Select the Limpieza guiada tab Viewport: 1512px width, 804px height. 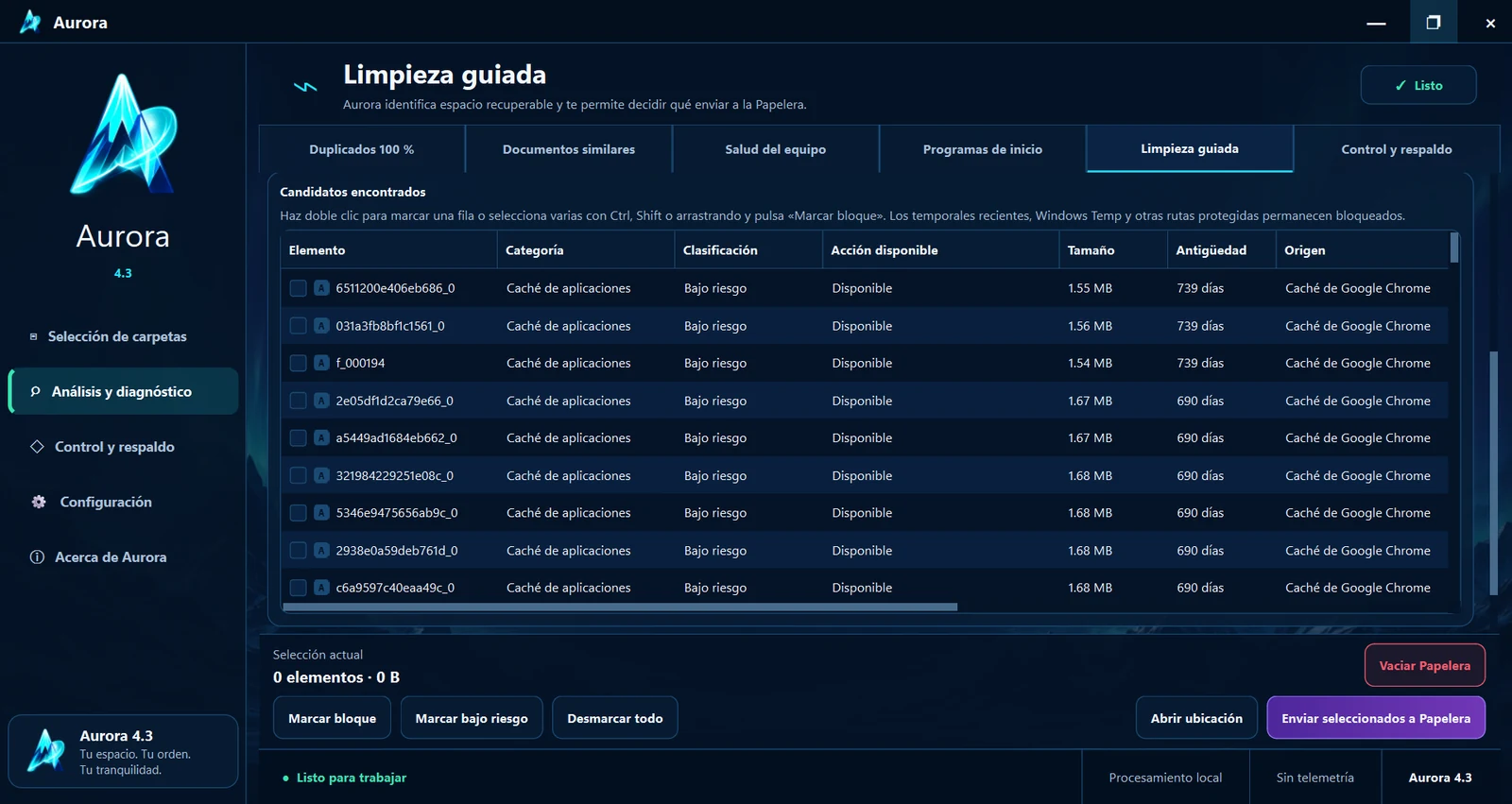click(1190, 148)
